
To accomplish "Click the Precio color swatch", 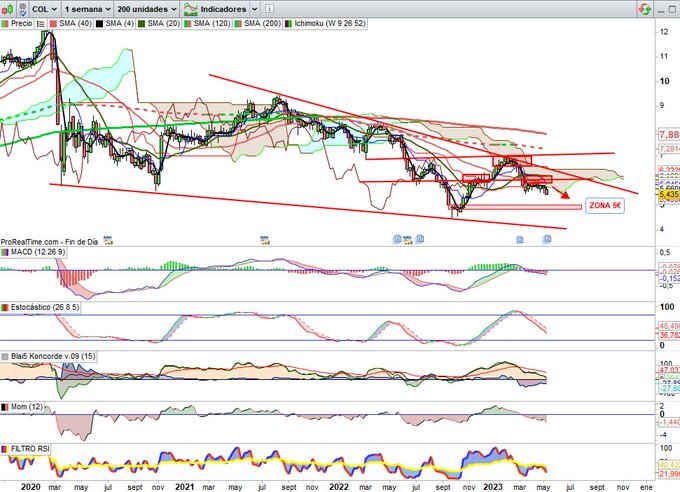I will (x=5, y=24).
